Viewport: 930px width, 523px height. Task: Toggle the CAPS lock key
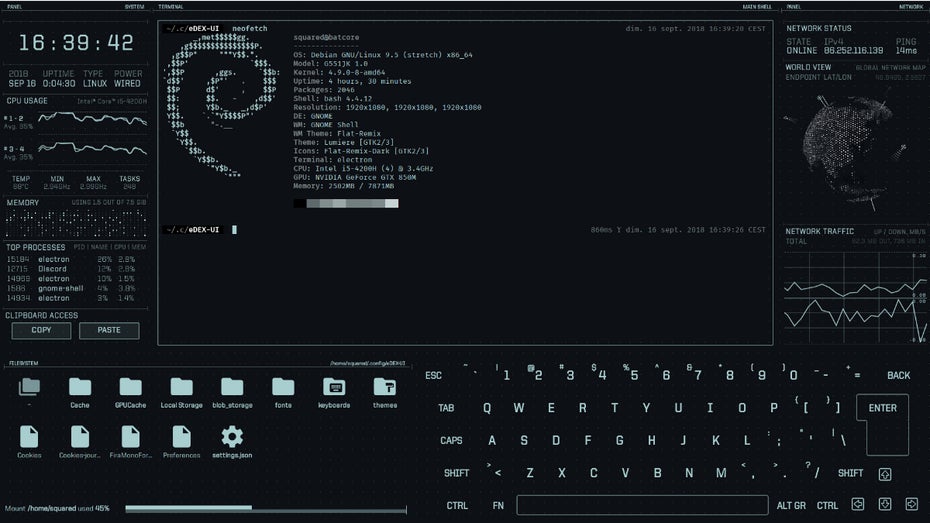(451, 440)
